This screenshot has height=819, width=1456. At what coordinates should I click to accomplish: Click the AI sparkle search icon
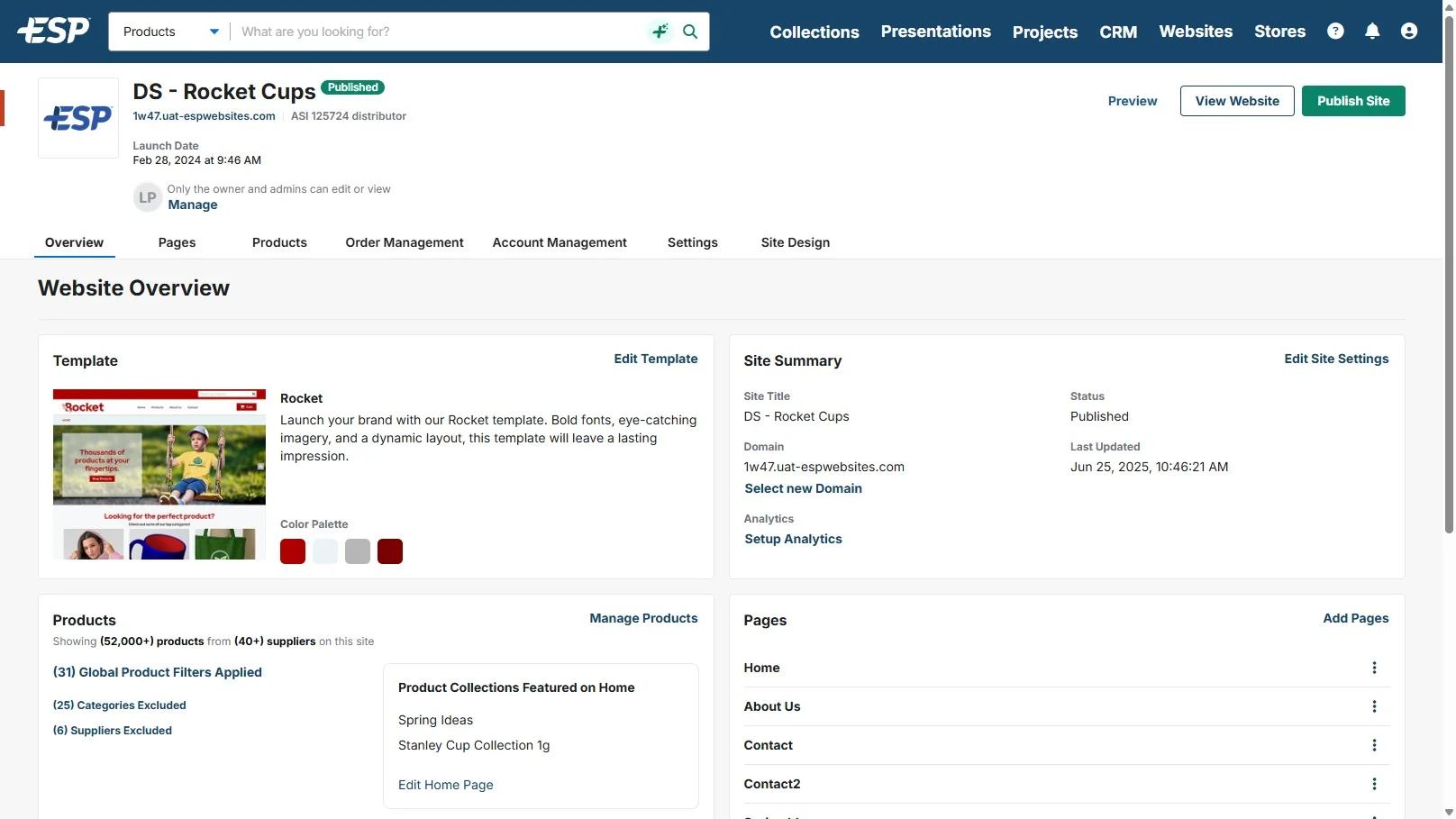[660, 32]
